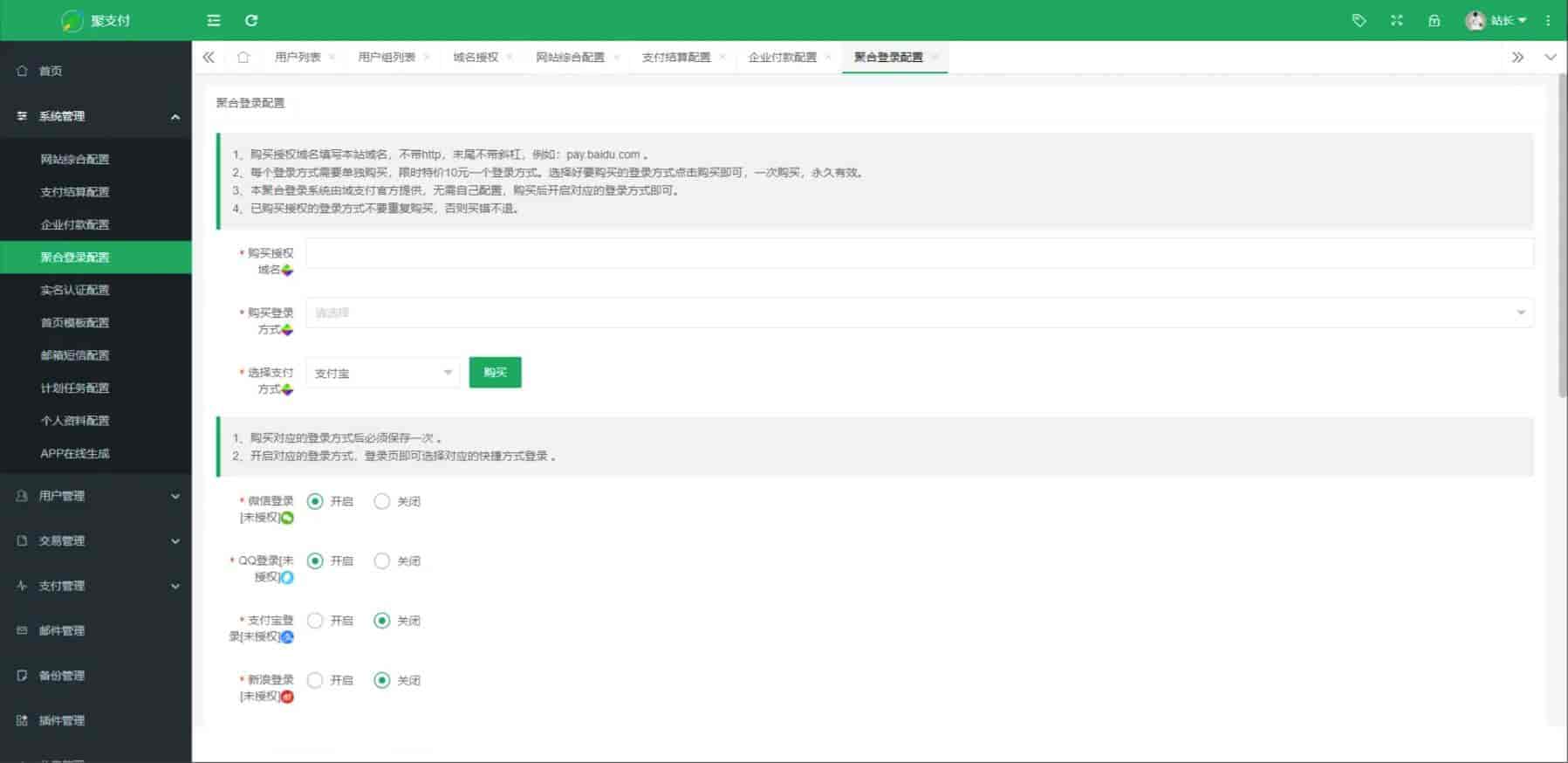Click the sidebar collapse menu icon
The image size is (1568, 763).
(214, 20)
